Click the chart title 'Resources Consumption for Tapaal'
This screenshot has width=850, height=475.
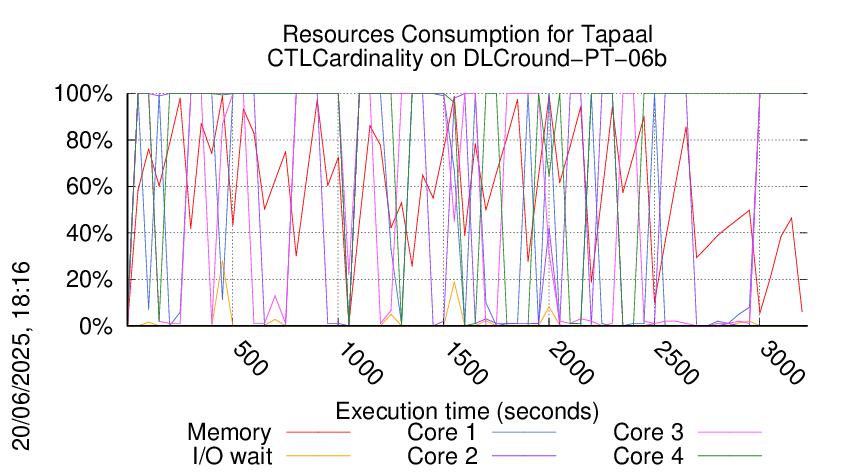click(x=467, y=34)
